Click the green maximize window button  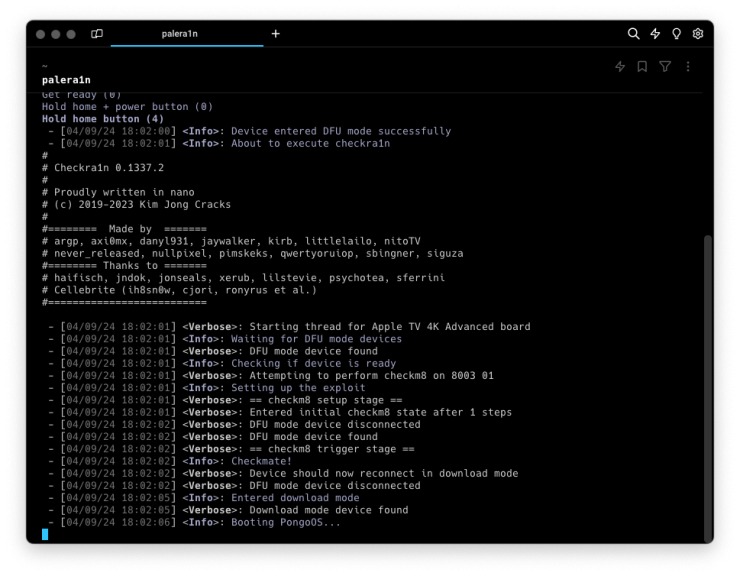pos(71,34)
